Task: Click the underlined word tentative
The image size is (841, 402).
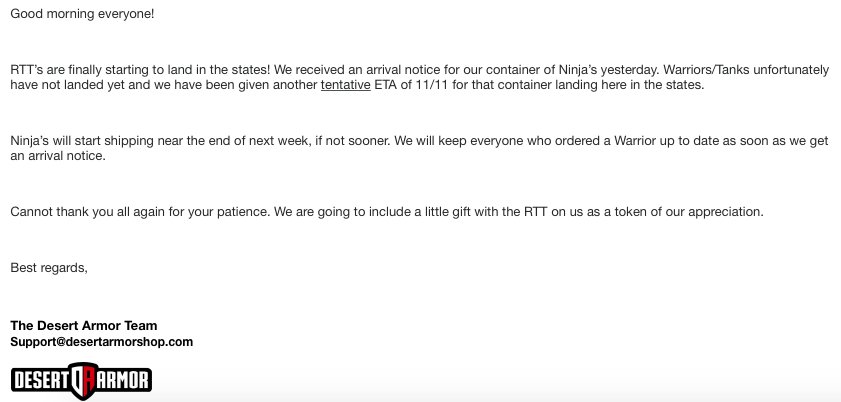Action: click(x=345, y=85)
